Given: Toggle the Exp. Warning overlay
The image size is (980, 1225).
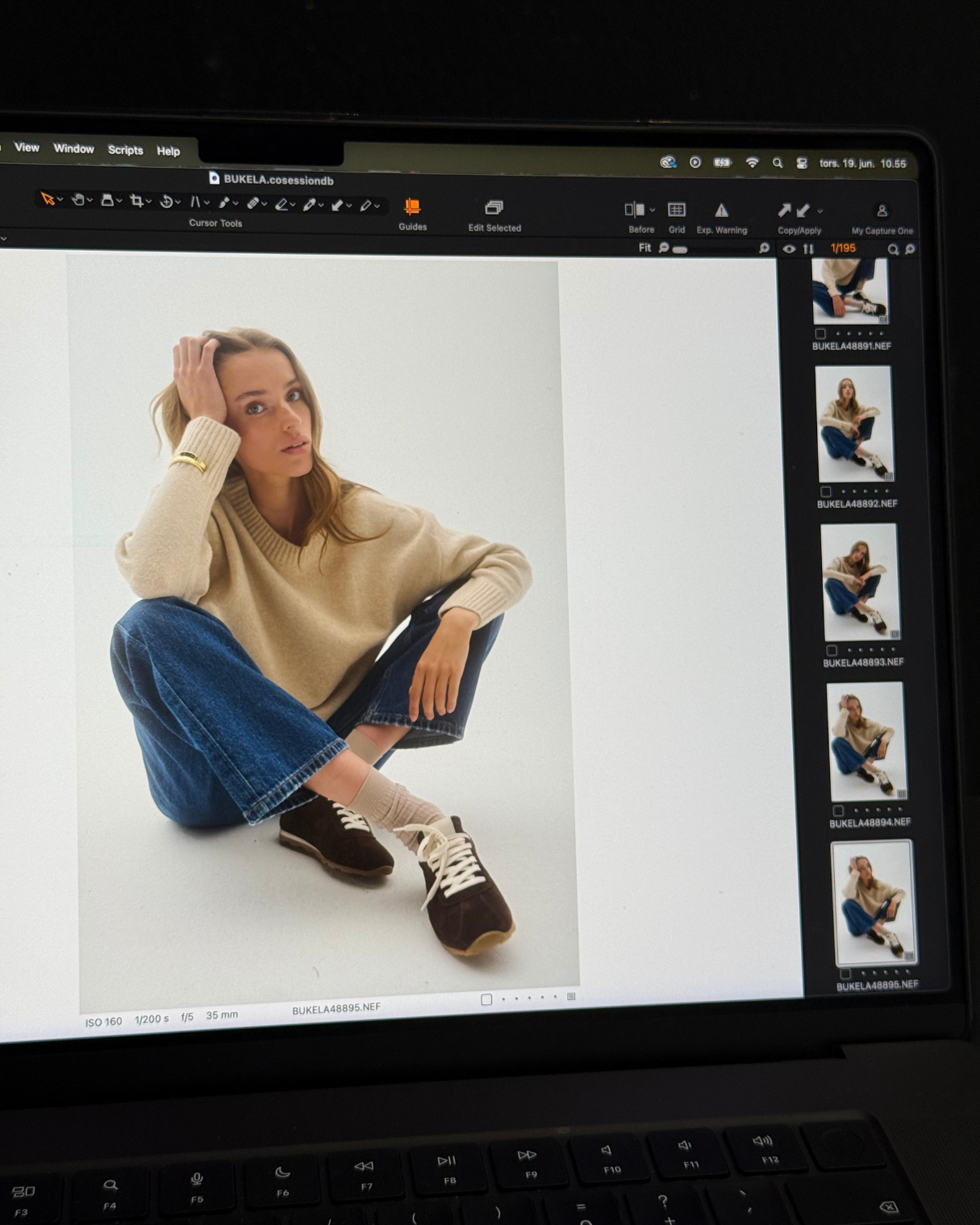Looking at the screenshot, I should pos(722,210).
